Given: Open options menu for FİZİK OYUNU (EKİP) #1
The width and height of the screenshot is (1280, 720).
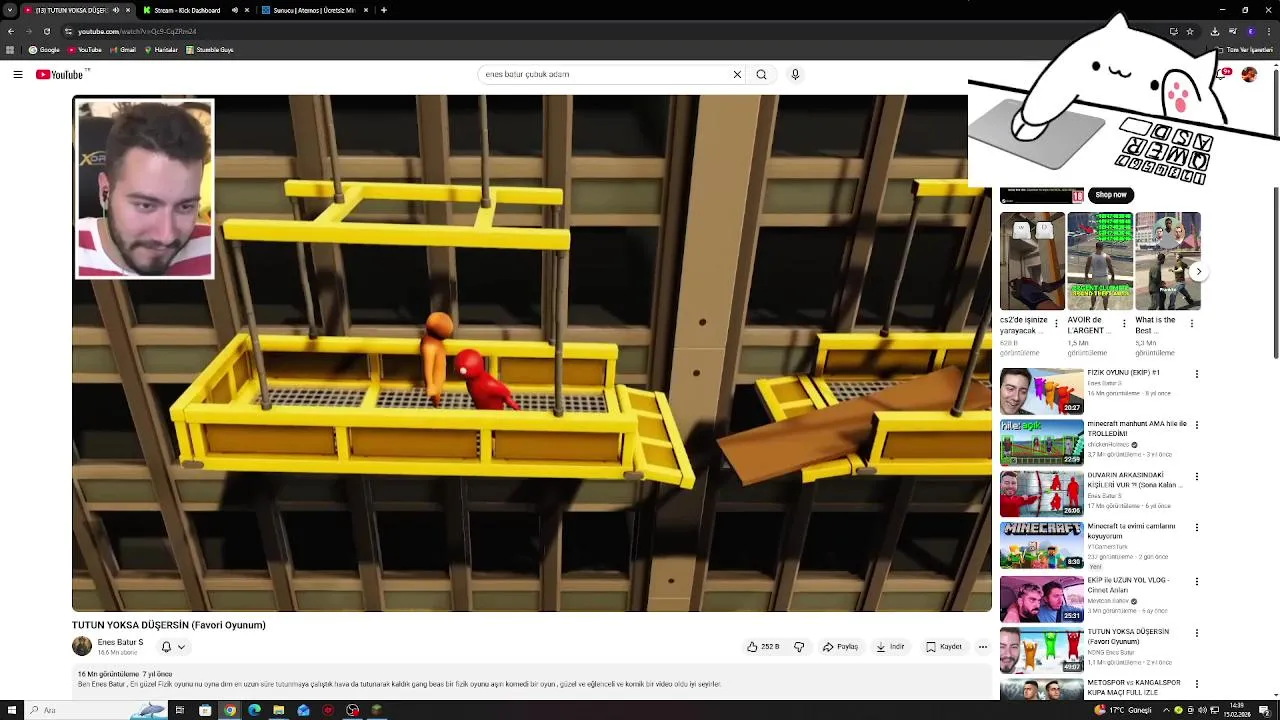Looking at the screenshot, I should pyautogui.click(x=1197, y=374).
